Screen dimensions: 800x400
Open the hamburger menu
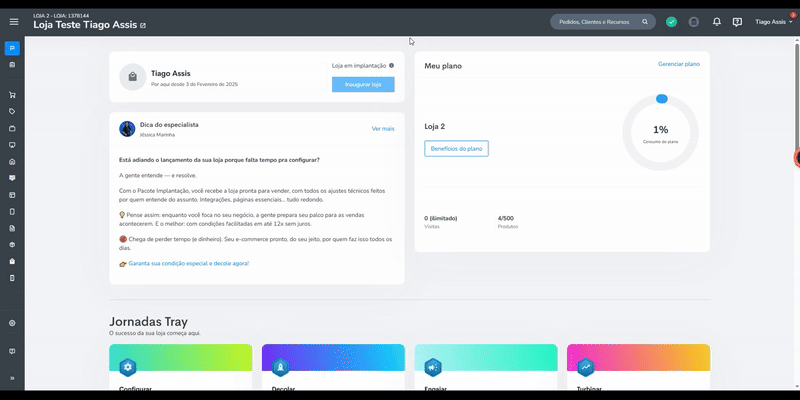[14, 21]
